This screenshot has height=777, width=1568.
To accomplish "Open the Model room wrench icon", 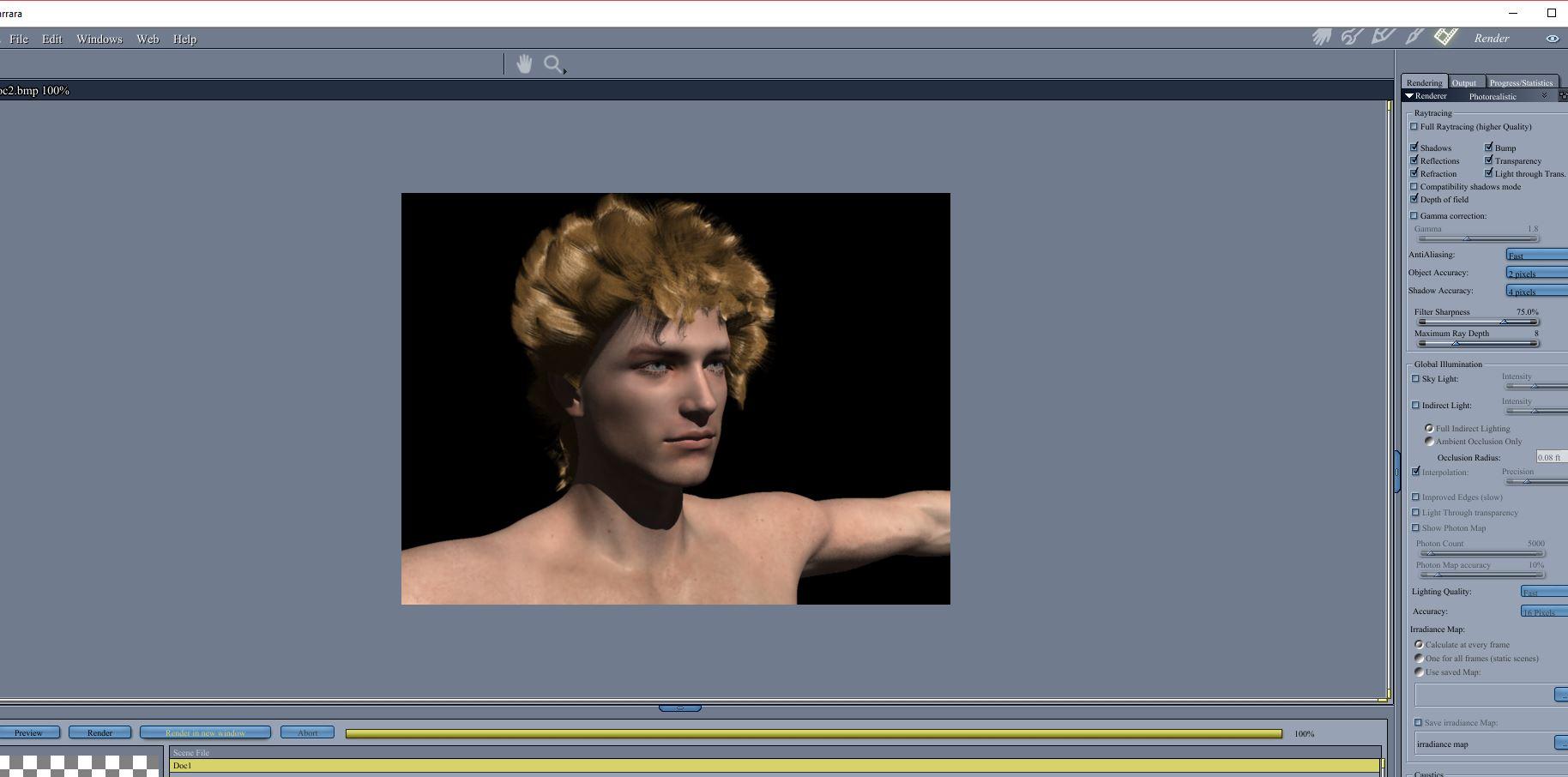I will [1352, 37].
